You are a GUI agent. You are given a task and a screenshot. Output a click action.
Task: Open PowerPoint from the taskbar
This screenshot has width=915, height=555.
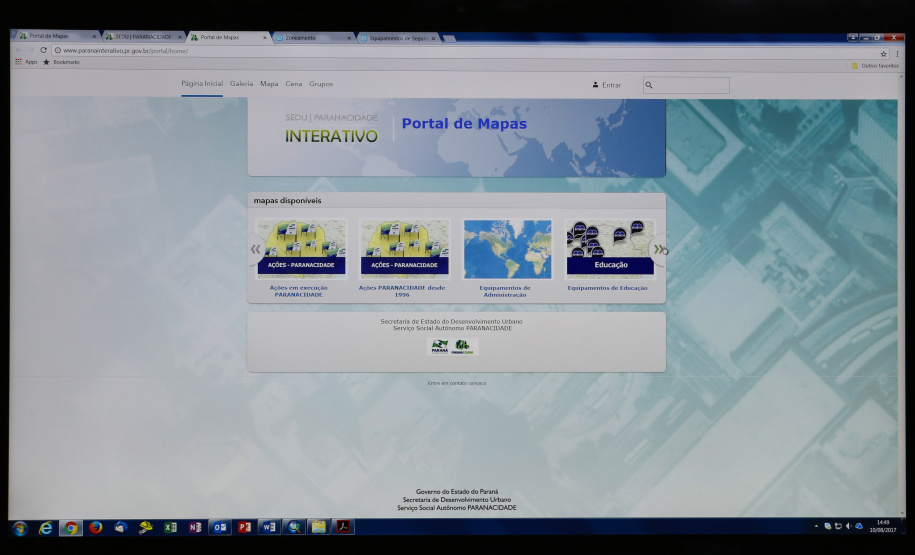(245, 528)
